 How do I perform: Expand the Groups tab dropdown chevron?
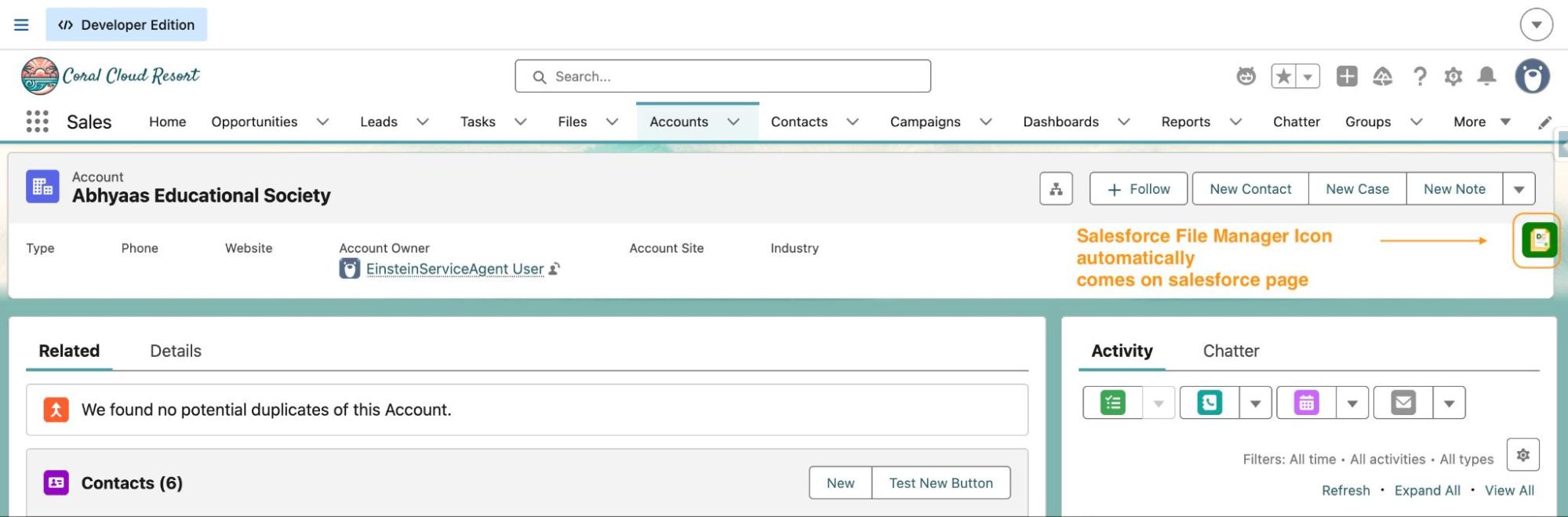coord(1416,122)
